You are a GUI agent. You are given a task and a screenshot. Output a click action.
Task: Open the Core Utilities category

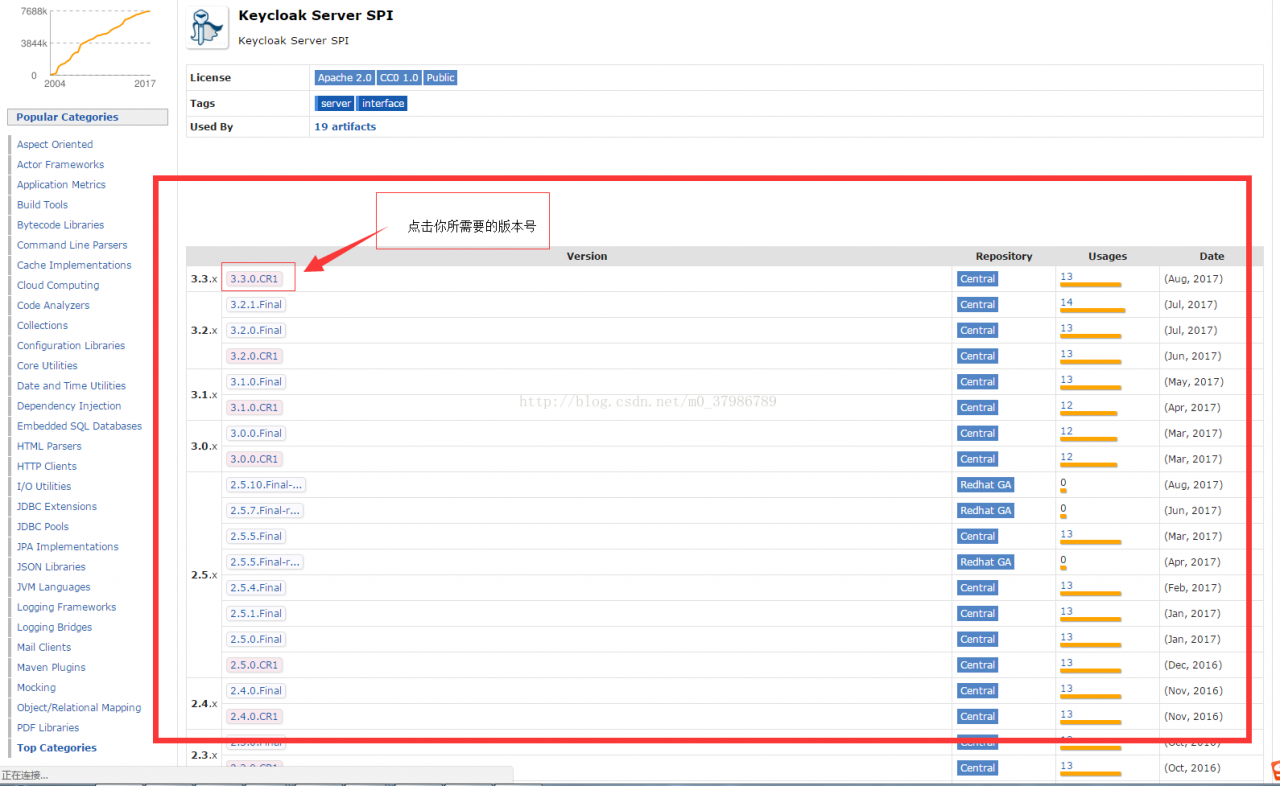(x=47, y=366)
